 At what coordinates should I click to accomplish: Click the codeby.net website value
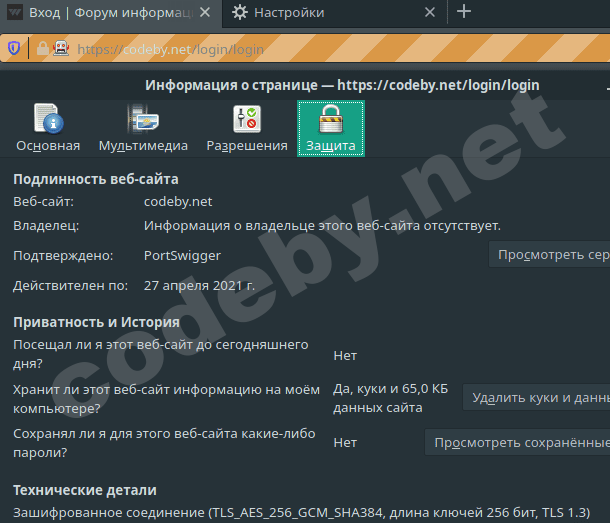[x=178, y=202]
